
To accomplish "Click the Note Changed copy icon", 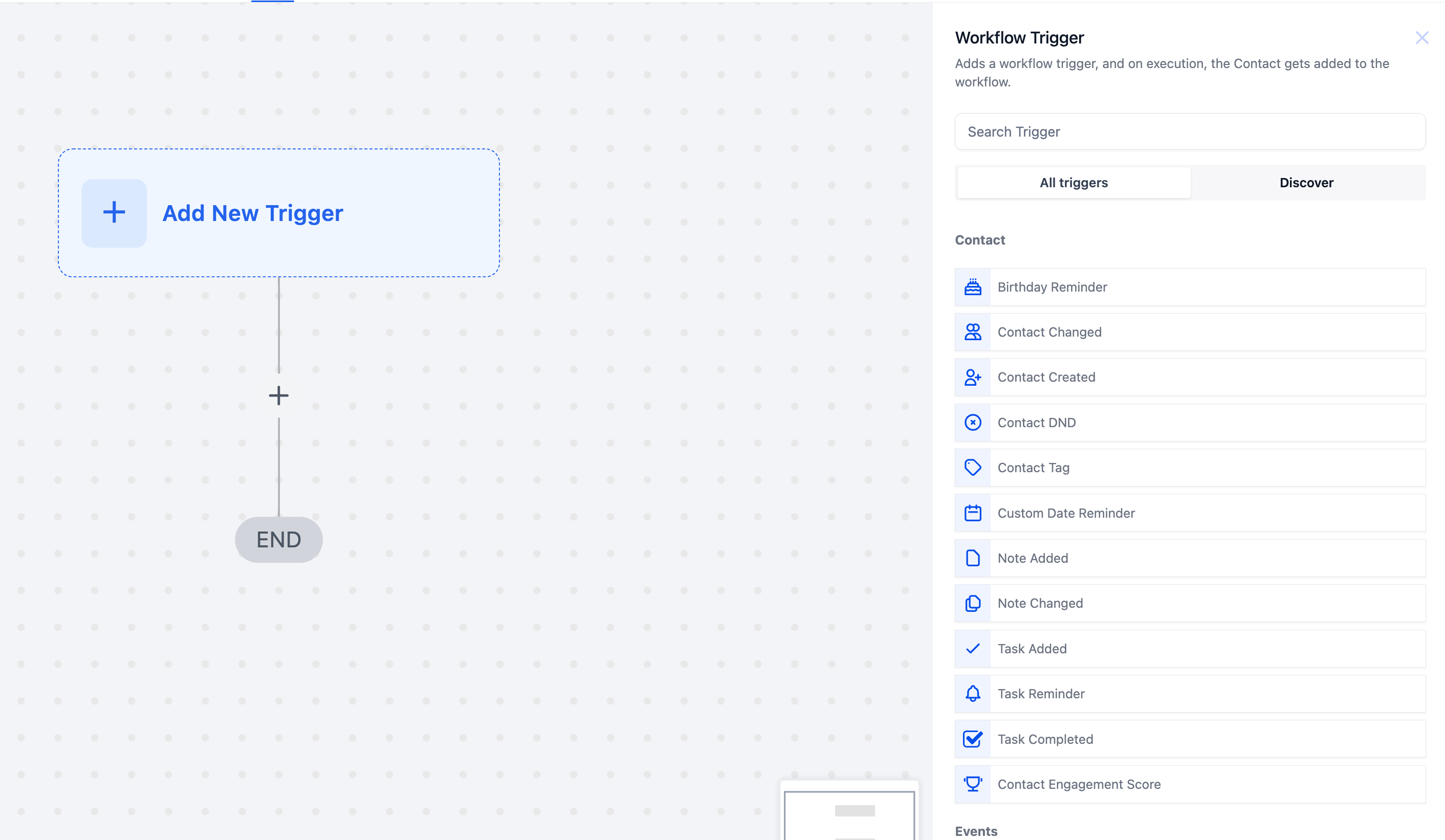I will click(x=973, y=603).
